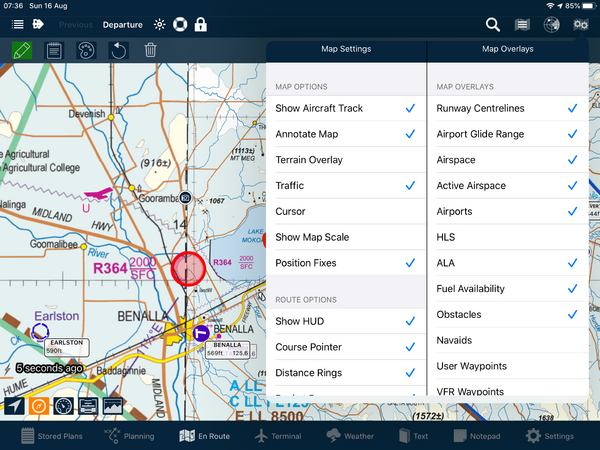Tap the orange compass icon on map
The width and height of the screenshot is (600, 450).
pyautogui.click(x=39, y=405)
